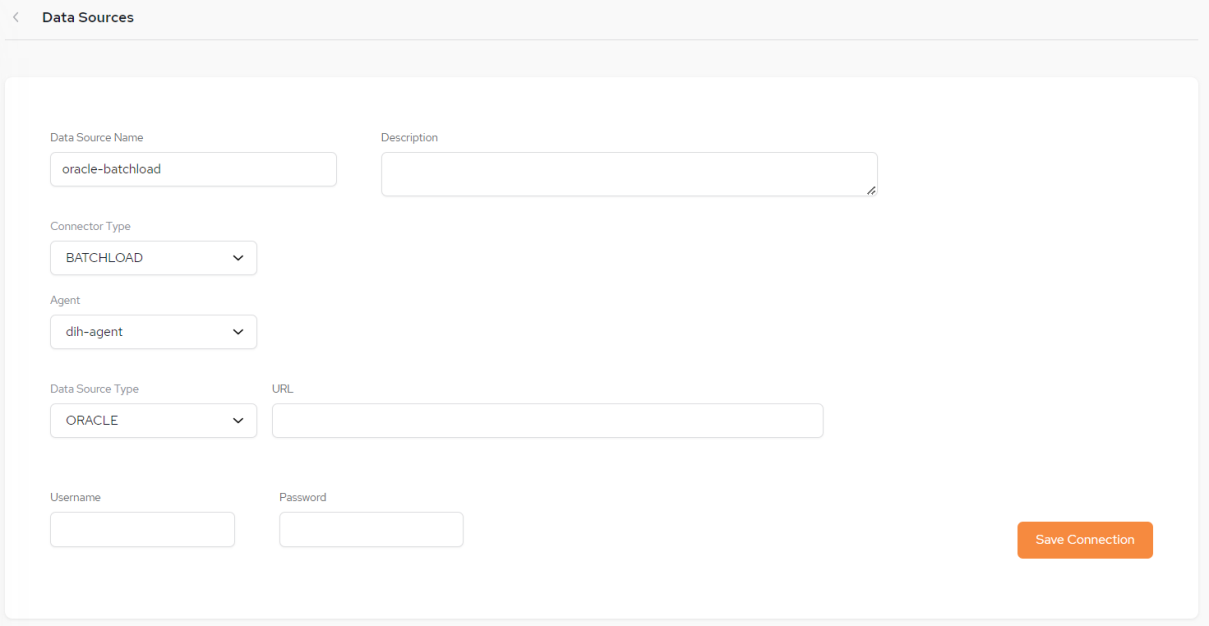Save the connection with the orange button
This screenshot has height=626, width=1209.
pos(1085,540)
